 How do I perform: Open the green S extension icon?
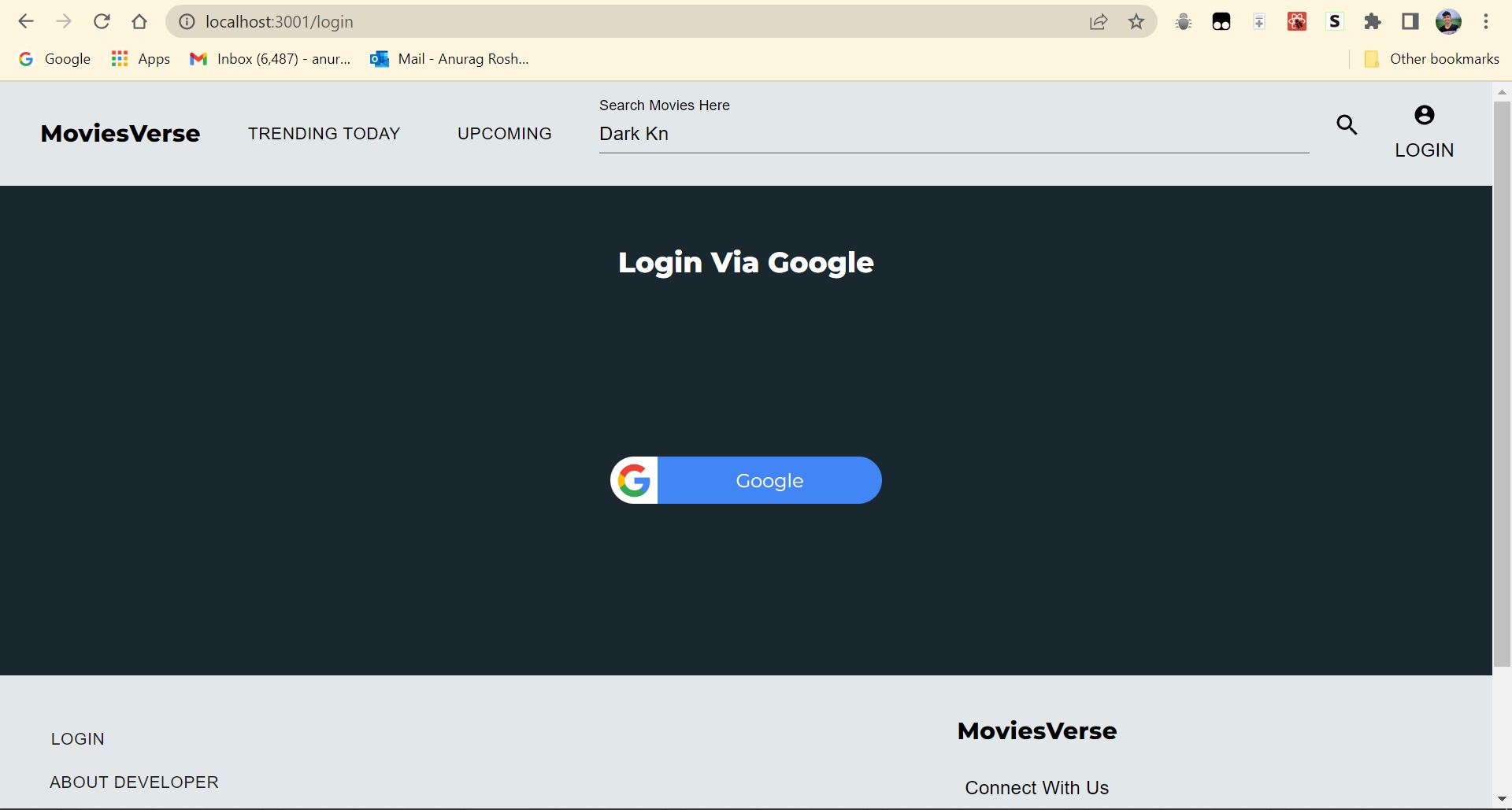tap(1335, 22)
